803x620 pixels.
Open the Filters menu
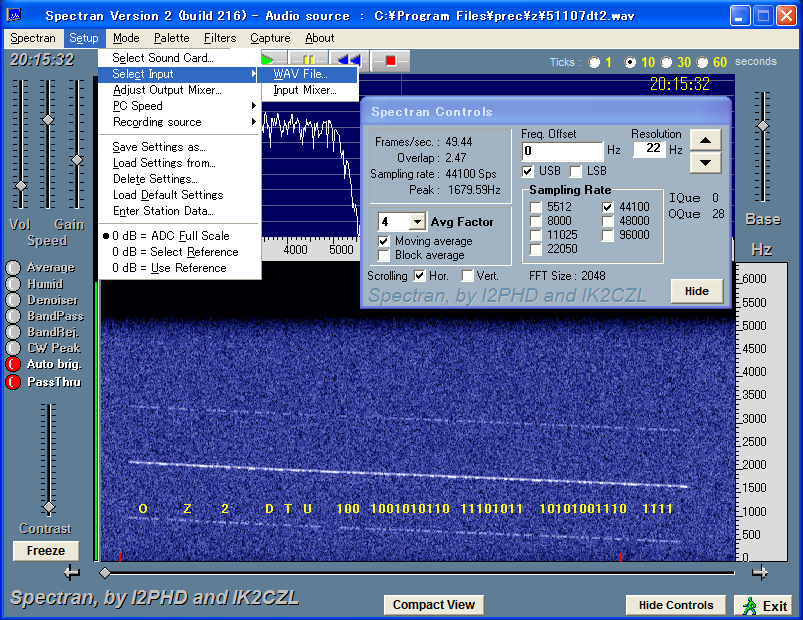[x=220, y=38]
